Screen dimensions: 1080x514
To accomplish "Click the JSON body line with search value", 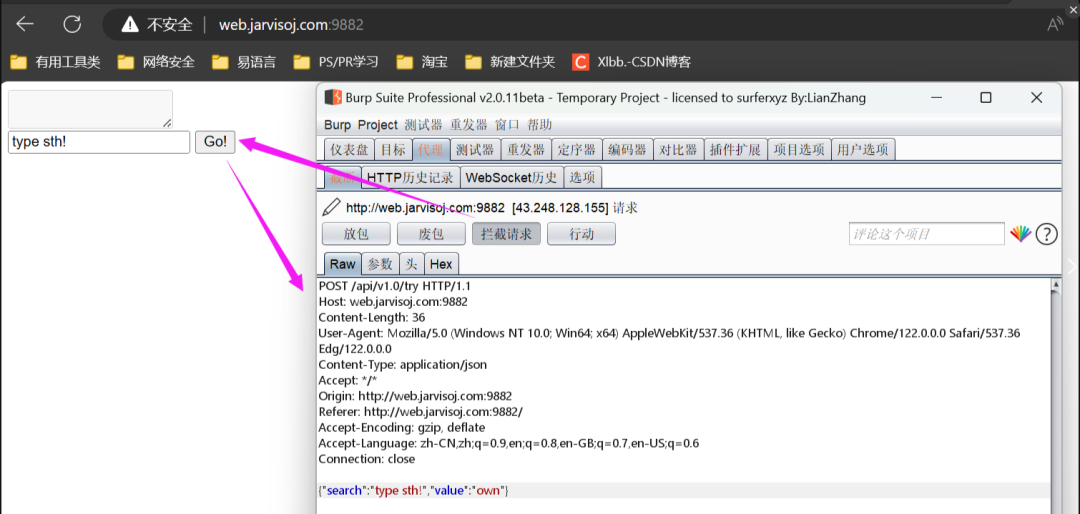I will [x=414, y=491].
